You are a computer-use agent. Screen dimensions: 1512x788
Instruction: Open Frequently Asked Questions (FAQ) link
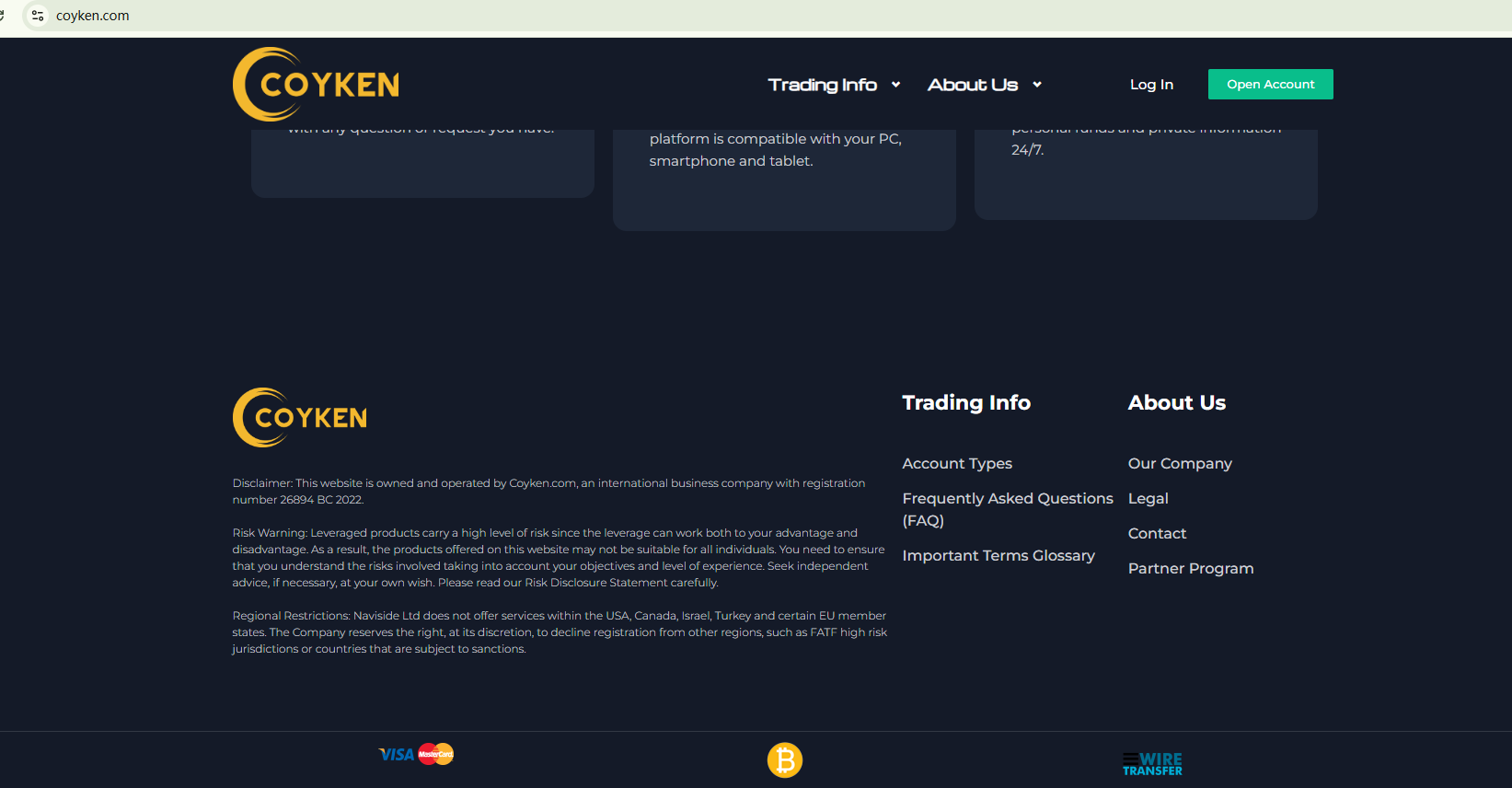[1008, 509]
